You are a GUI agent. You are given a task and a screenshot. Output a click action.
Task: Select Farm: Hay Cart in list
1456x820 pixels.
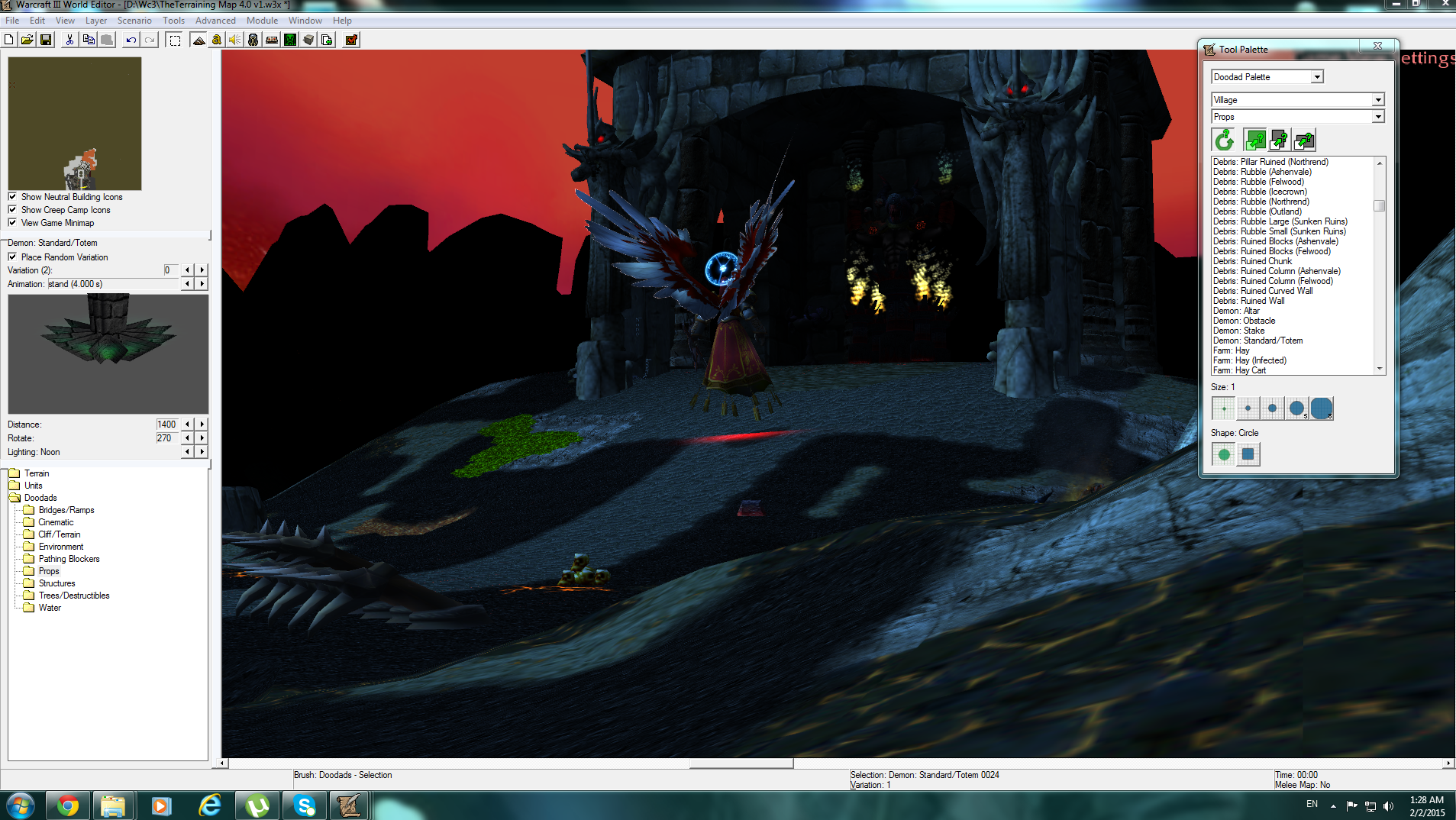1239,370
